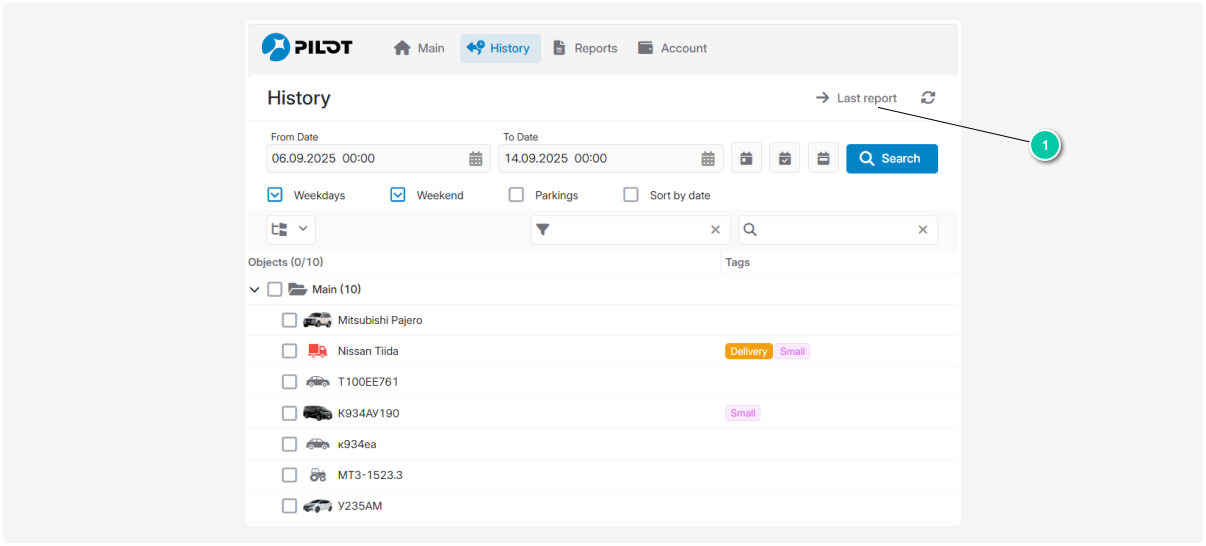1206x546 pixels.
Task: Click the PILOT logo
Action: (307, 47)
